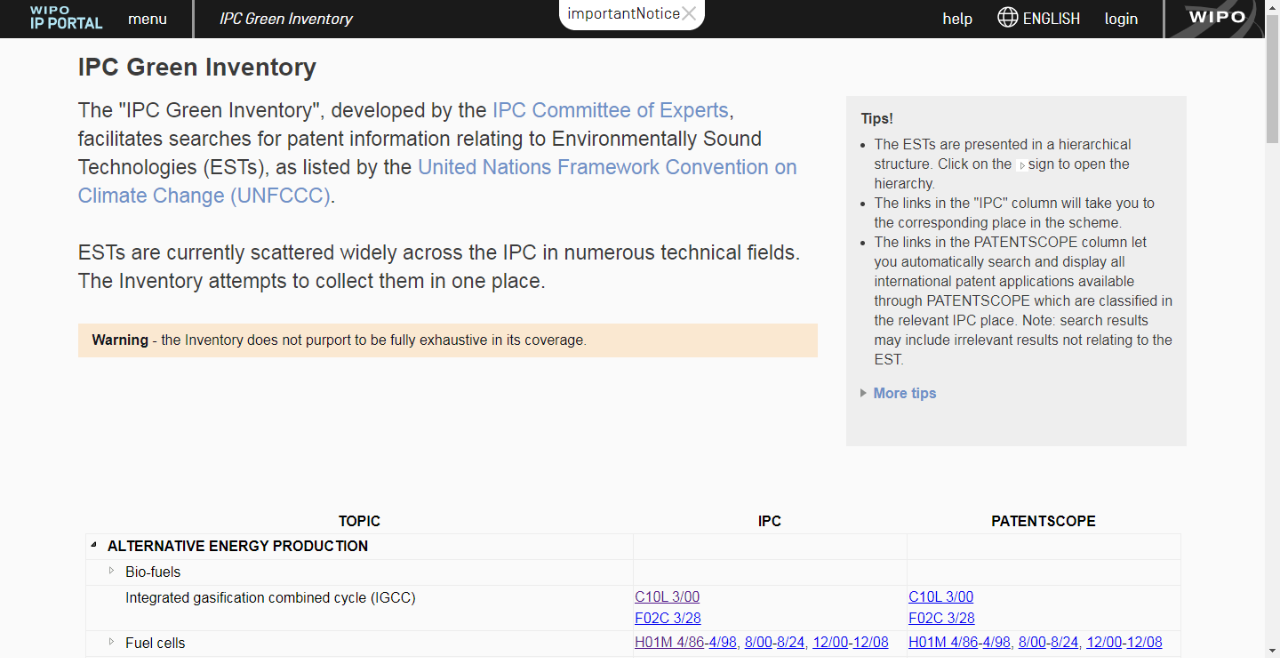This screenshot has width=1280, height=658.
Task: Click the IPC Green Inventory header title
Action: tap(286, 19)
